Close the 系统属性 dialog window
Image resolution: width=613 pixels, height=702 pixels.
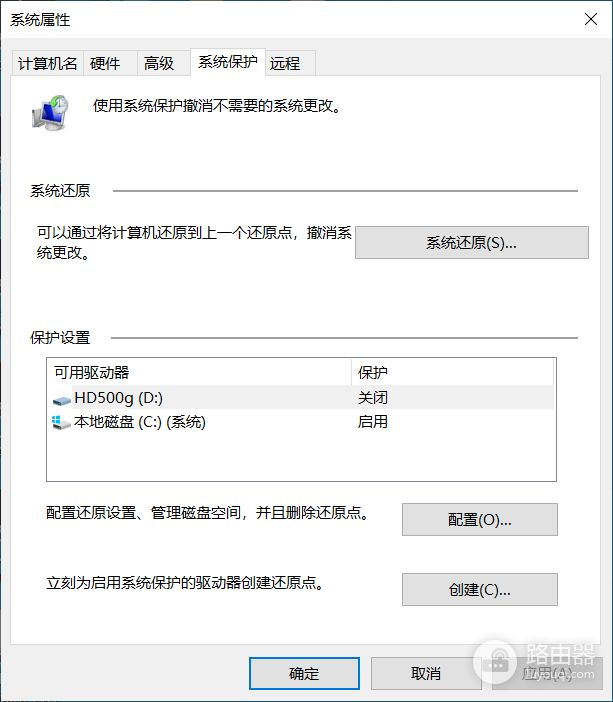click(590, 20)
